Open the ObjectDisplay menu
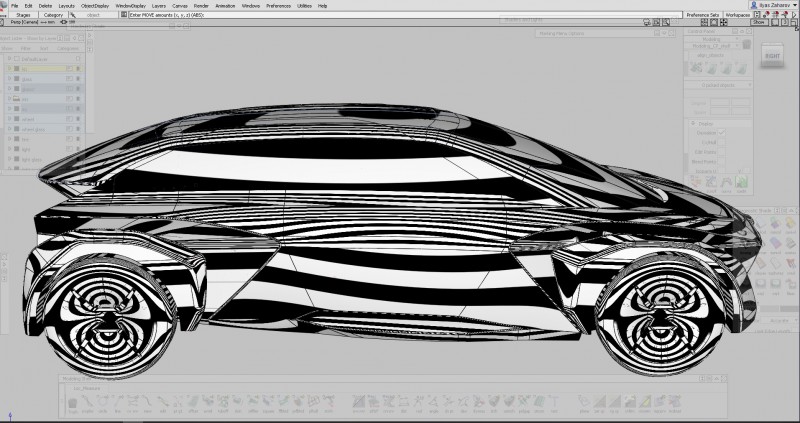The width and height of the screenshot is (800, 423). 95,6
